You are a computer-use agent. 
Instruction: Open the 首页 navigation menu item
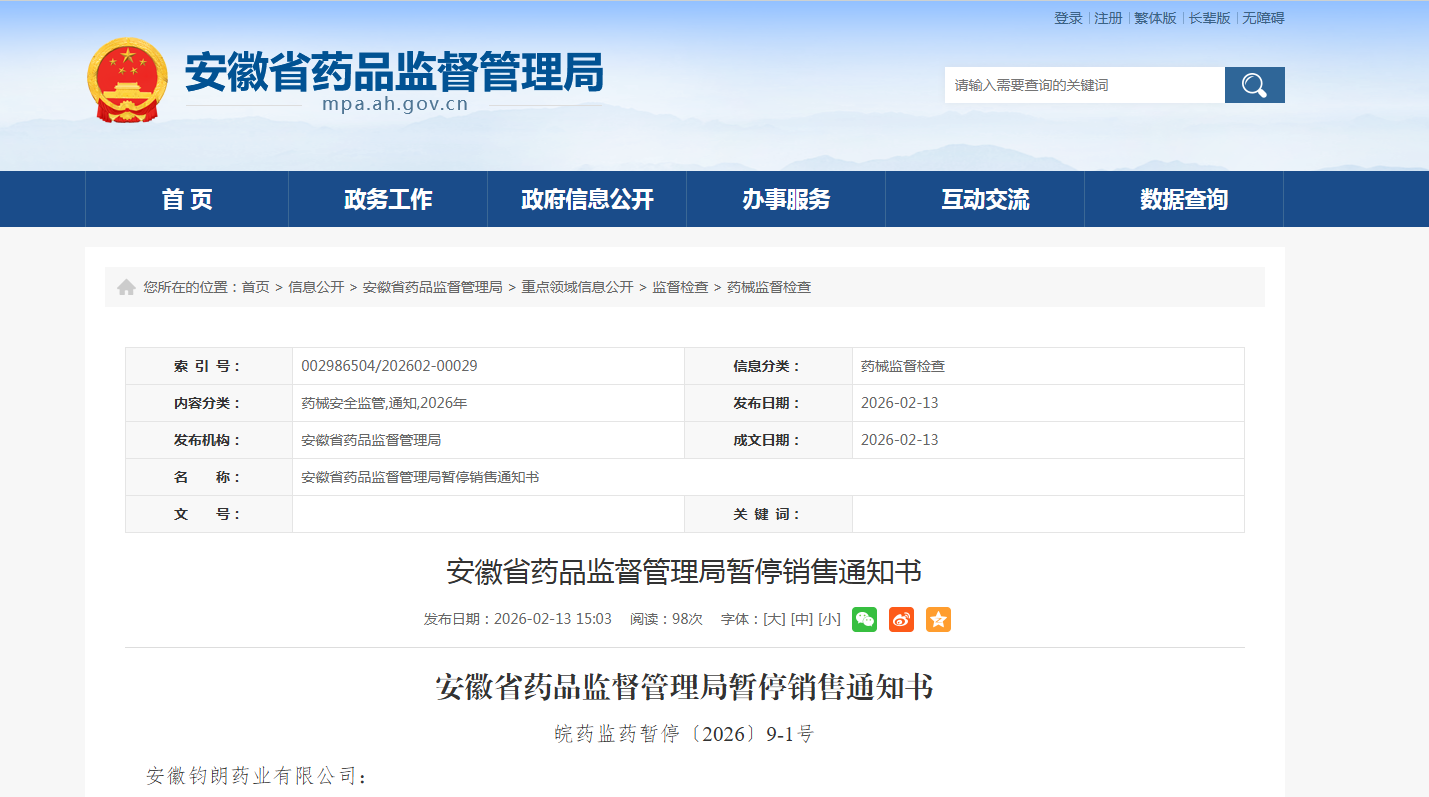(x=187, y=199)
